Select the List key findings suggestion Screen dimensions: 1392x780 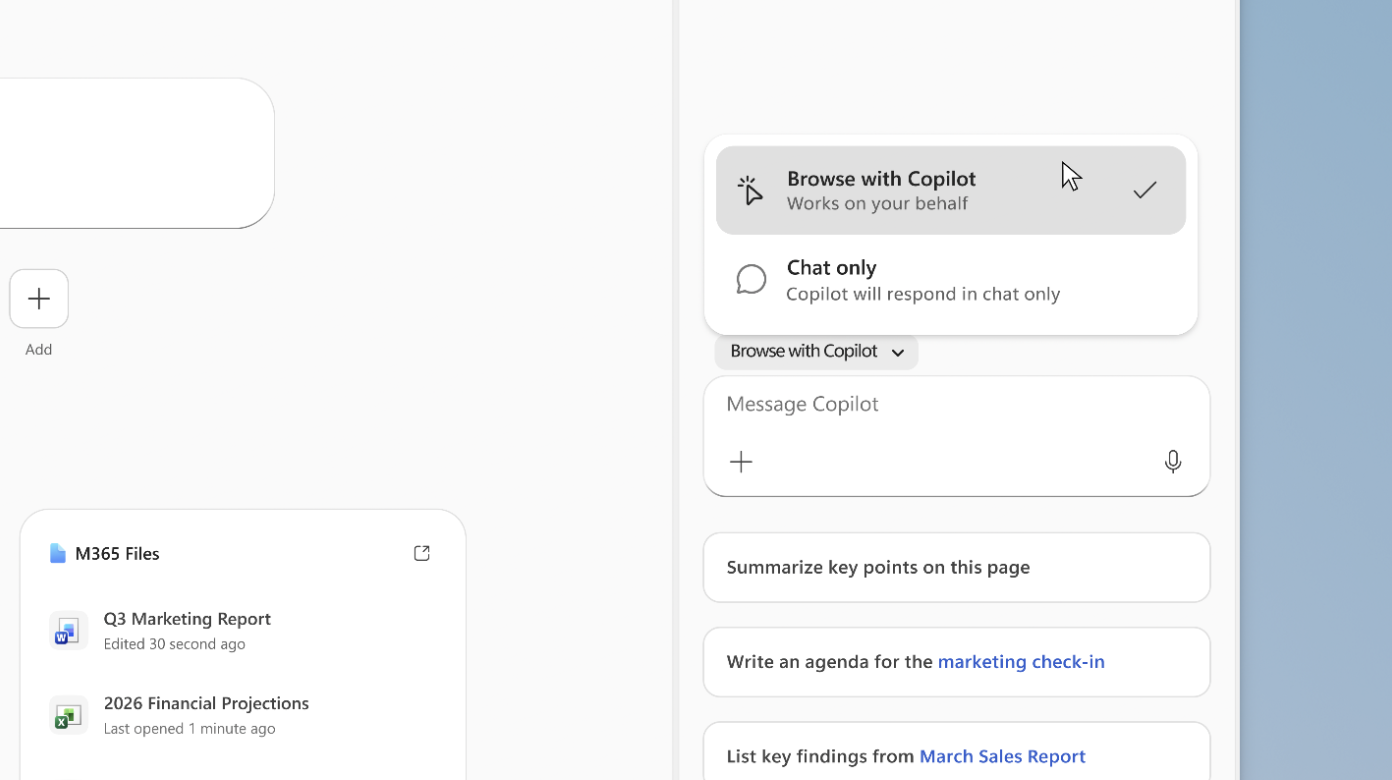tap(956, 751)
